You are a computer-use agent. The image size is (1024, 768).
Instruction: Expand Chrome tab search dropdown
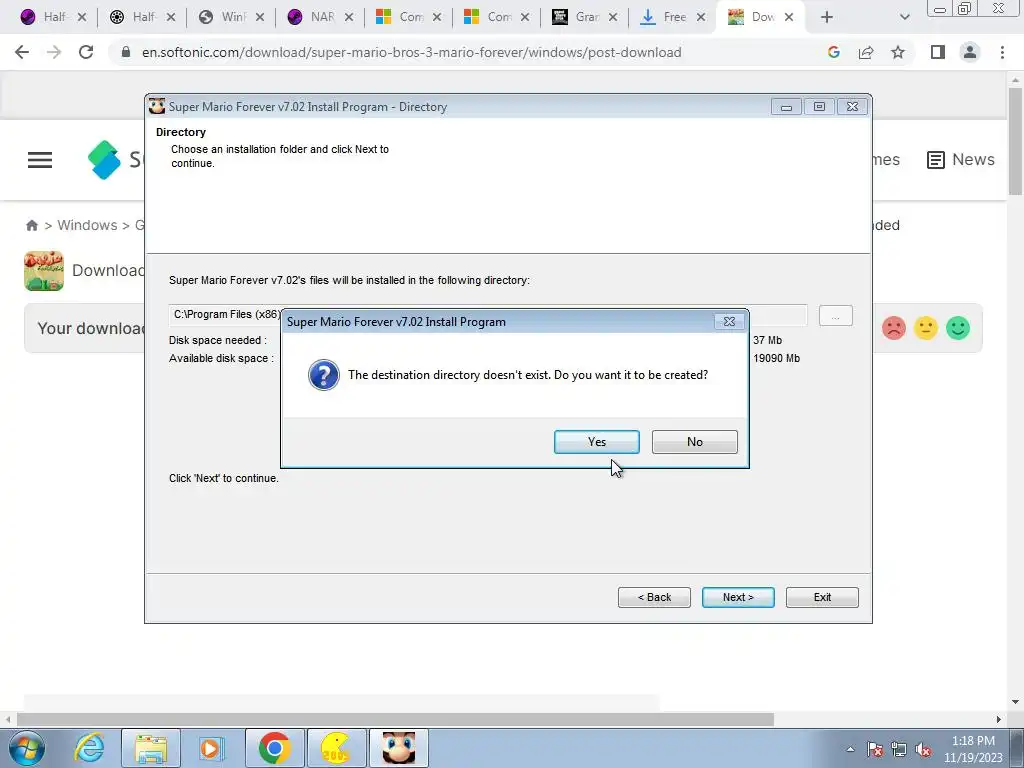904,18
